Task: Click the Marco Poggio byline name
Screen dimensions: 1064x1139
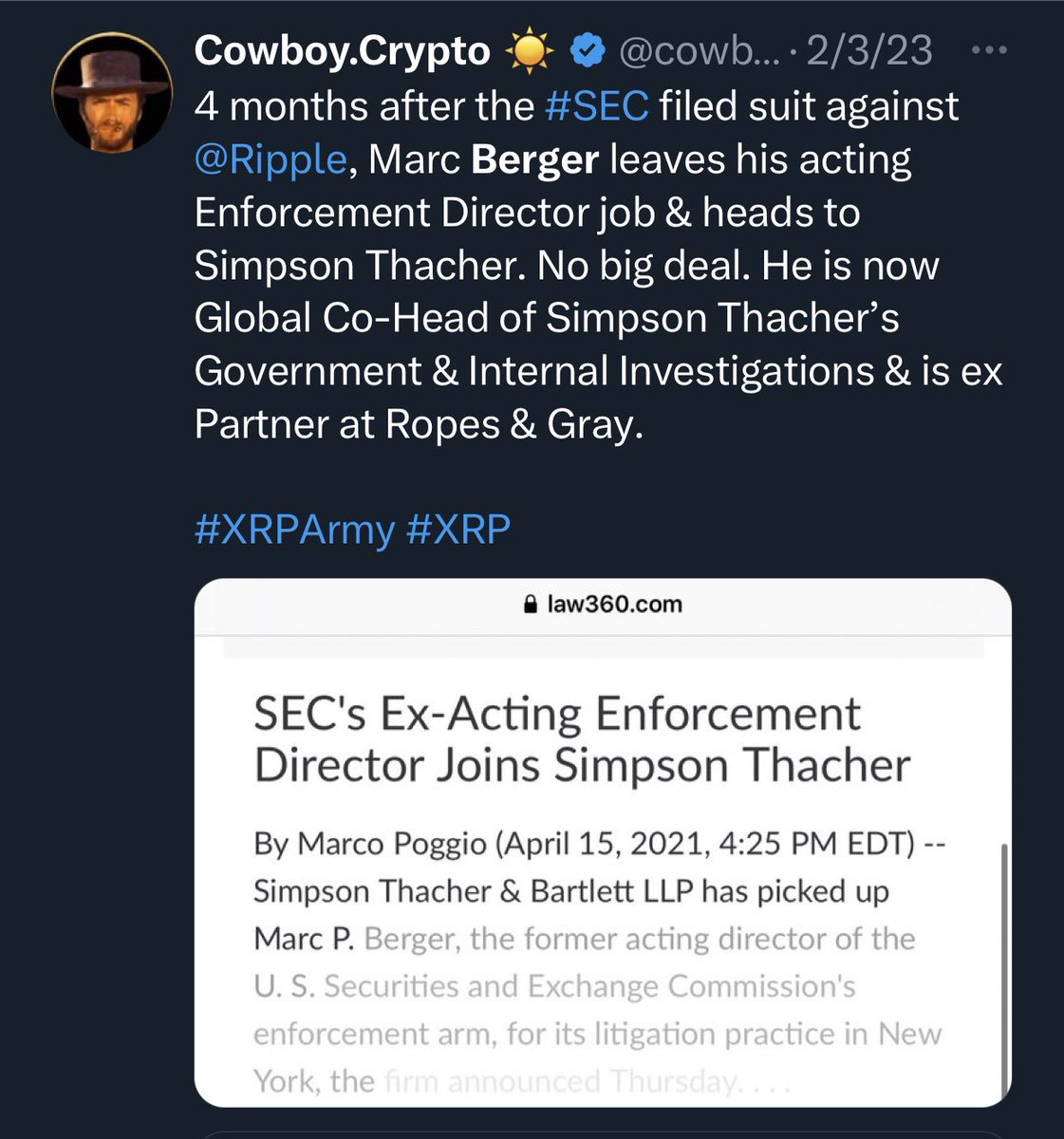Action: (x=392, y=844)
